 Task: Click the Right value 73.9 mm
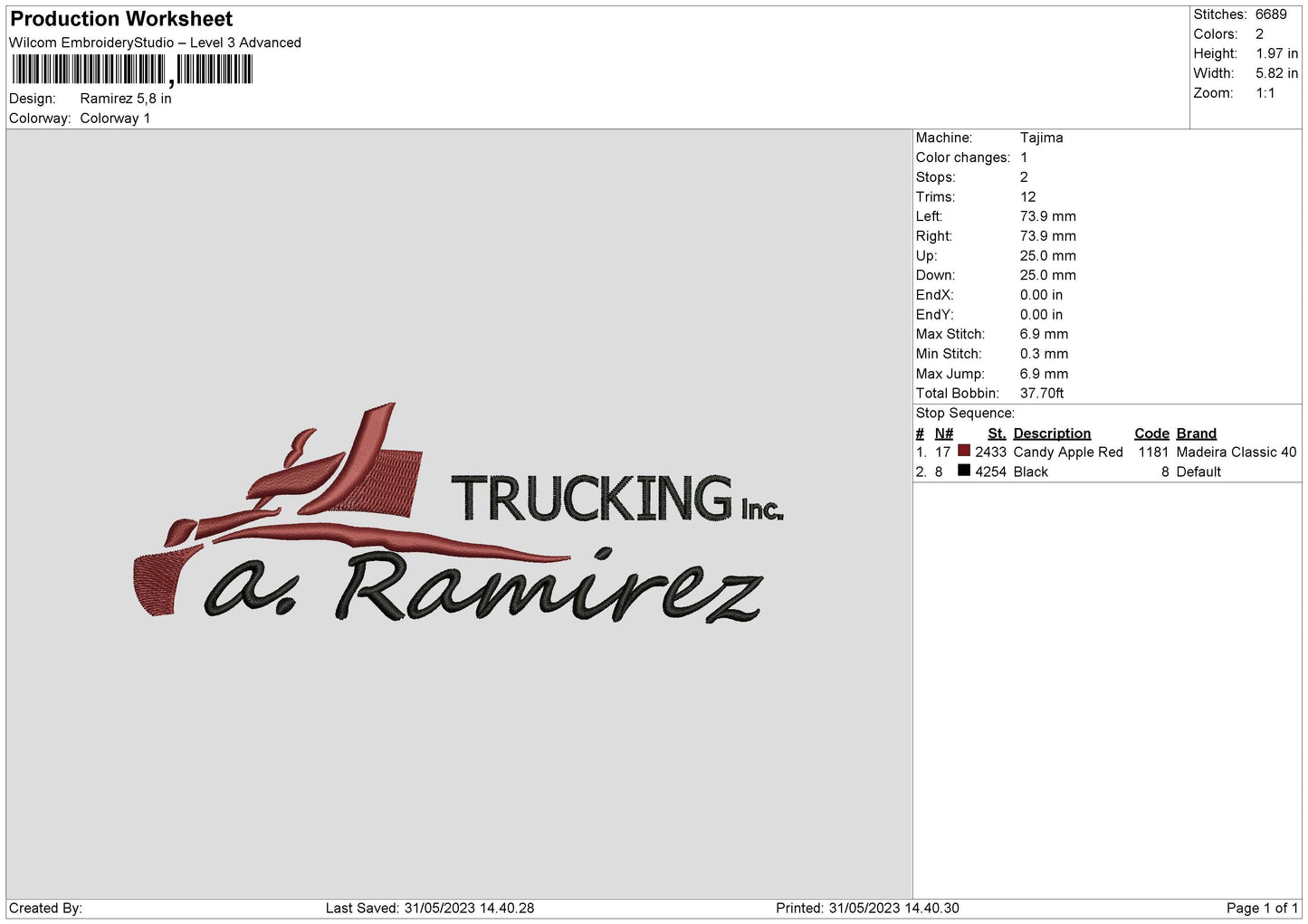pyautogui.click(x=1047, y=236)
